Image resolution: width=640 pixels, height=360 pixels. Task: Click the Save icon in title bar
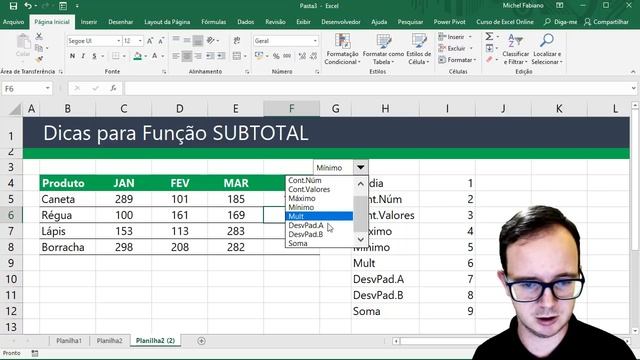click(13, 6)
